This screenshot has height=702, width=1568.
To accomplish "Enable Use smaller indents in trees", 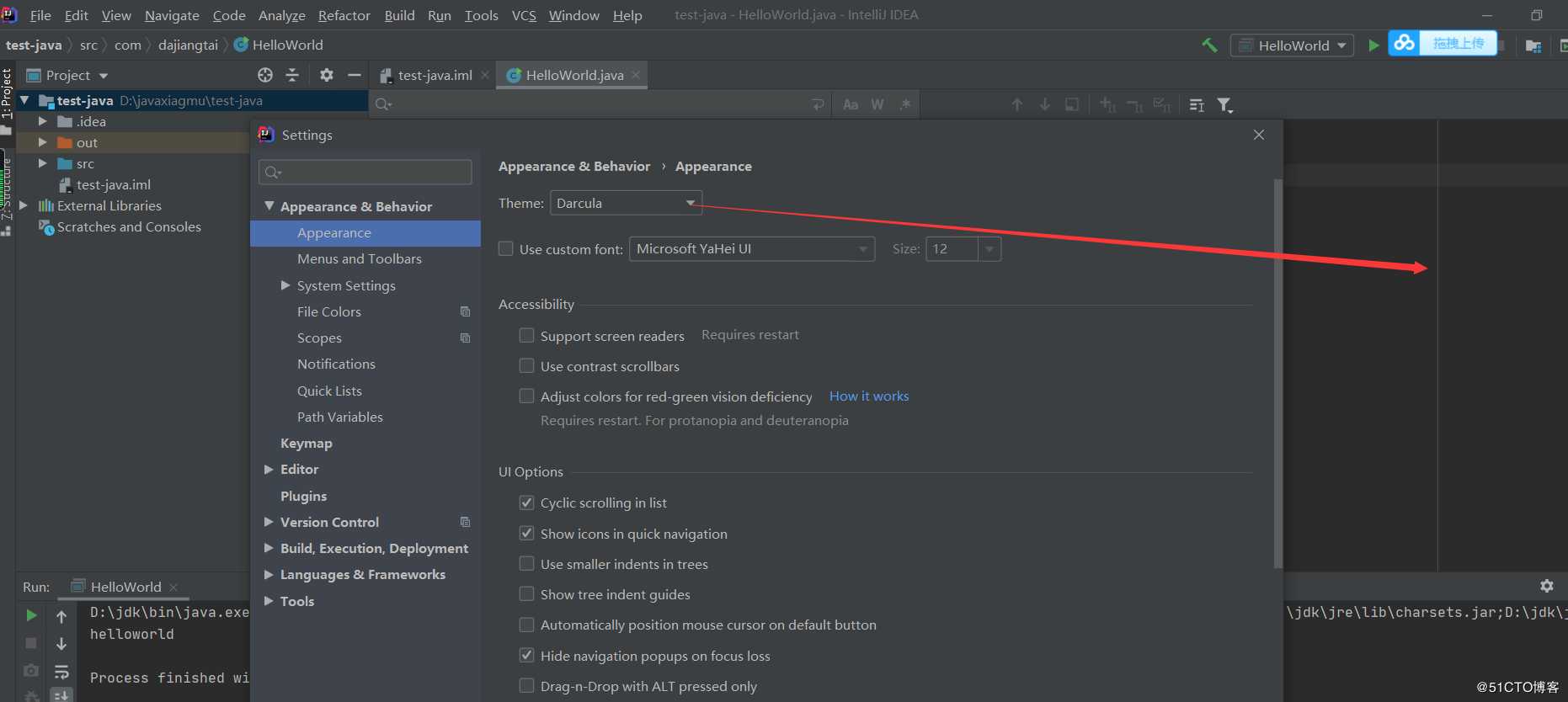I will pyautogui.click(x=527, y=563).
